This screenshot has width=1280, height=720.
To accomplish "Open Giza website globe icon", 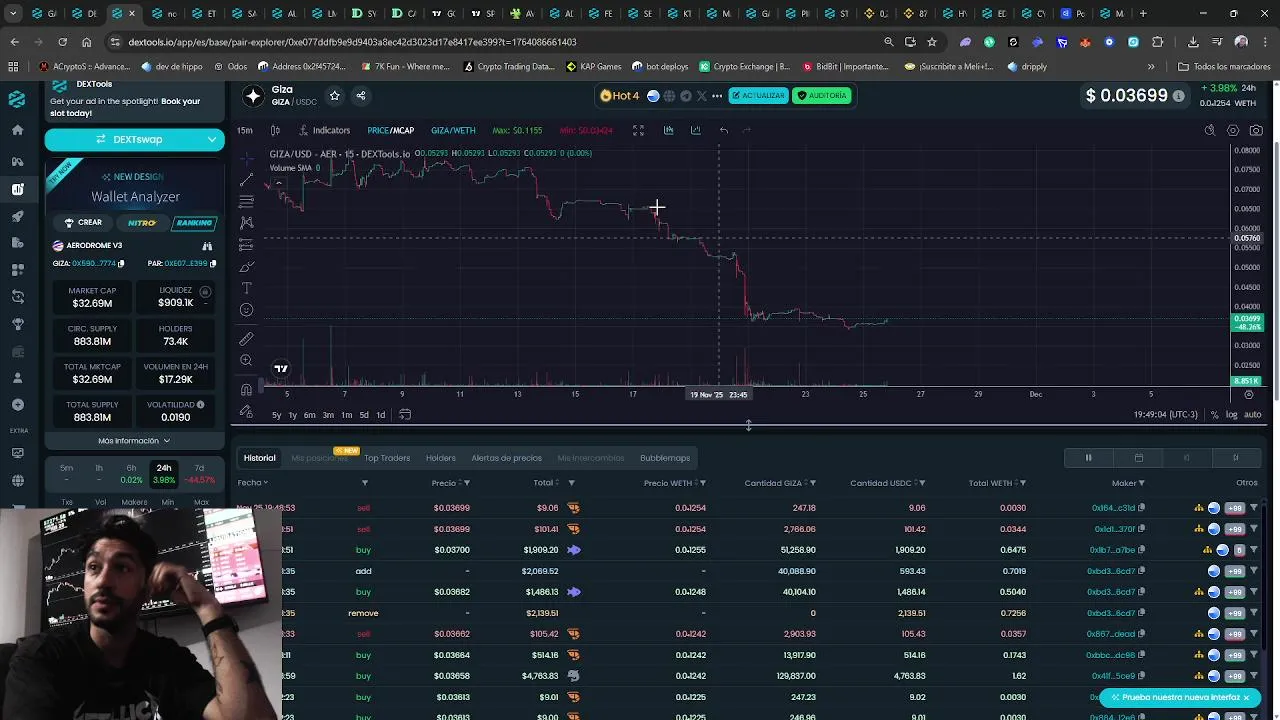I will (669, 96).
